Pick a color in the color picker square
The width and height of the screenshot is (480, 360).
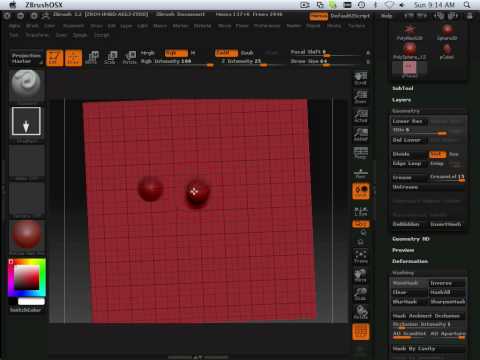(x=26, y=277)
